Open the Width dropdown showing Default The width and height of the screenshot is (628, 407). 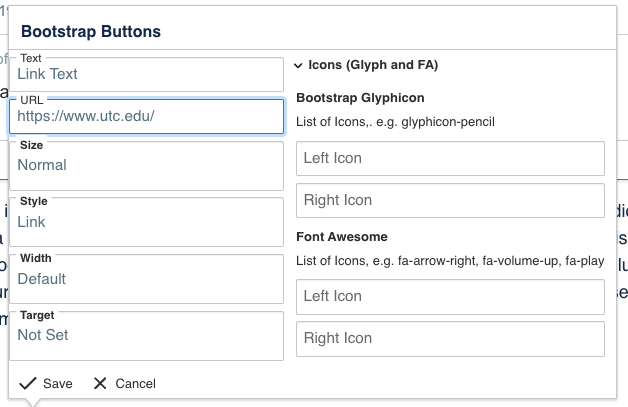tap(147, 279)
